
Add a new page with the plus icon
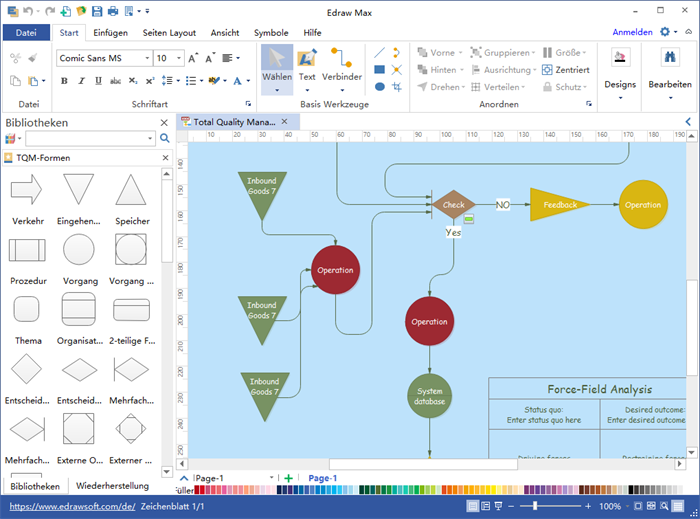click(x=288, y=478)
